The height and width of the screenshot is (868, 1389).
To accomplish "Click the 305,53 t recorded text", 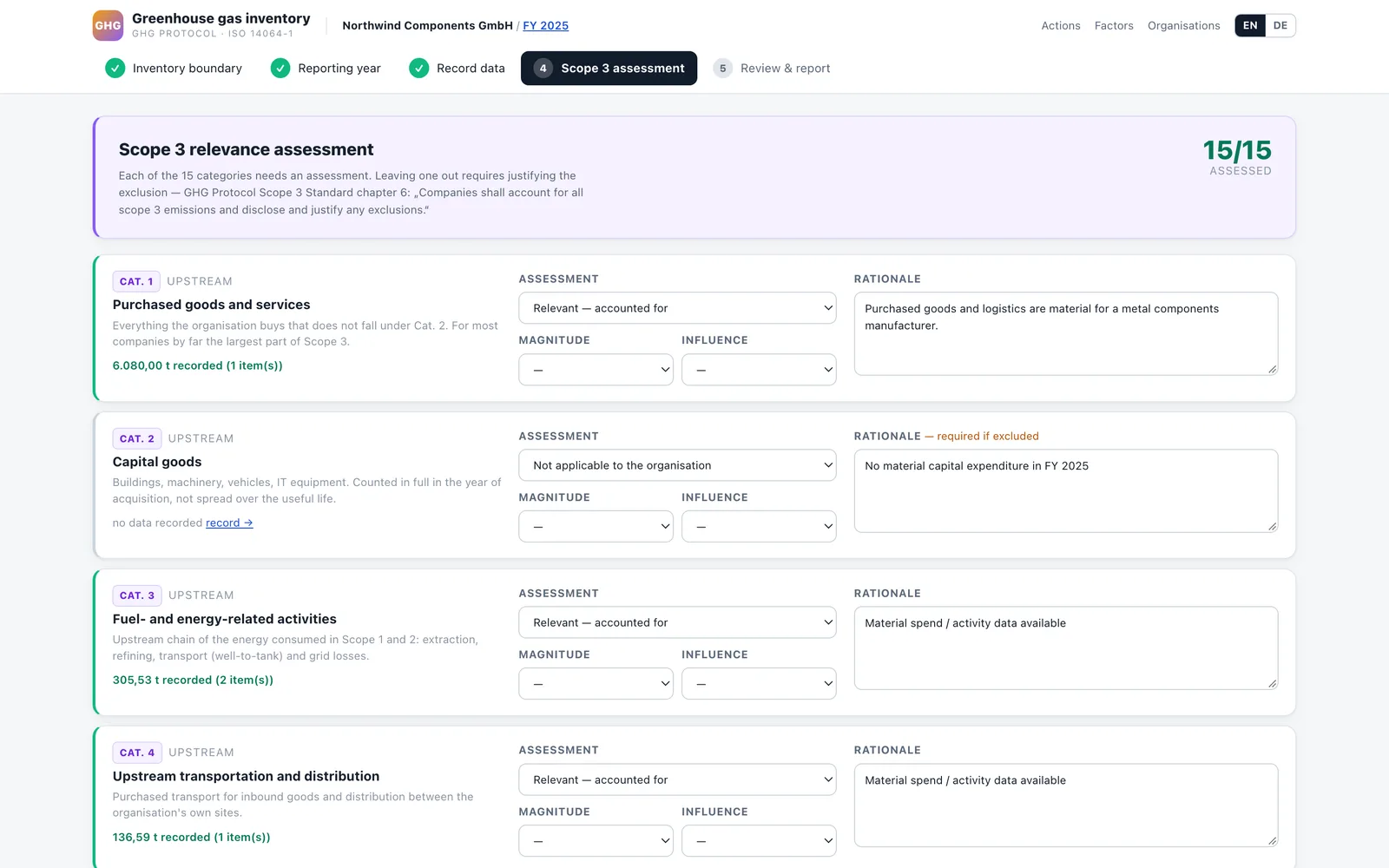I will point(193,680).
